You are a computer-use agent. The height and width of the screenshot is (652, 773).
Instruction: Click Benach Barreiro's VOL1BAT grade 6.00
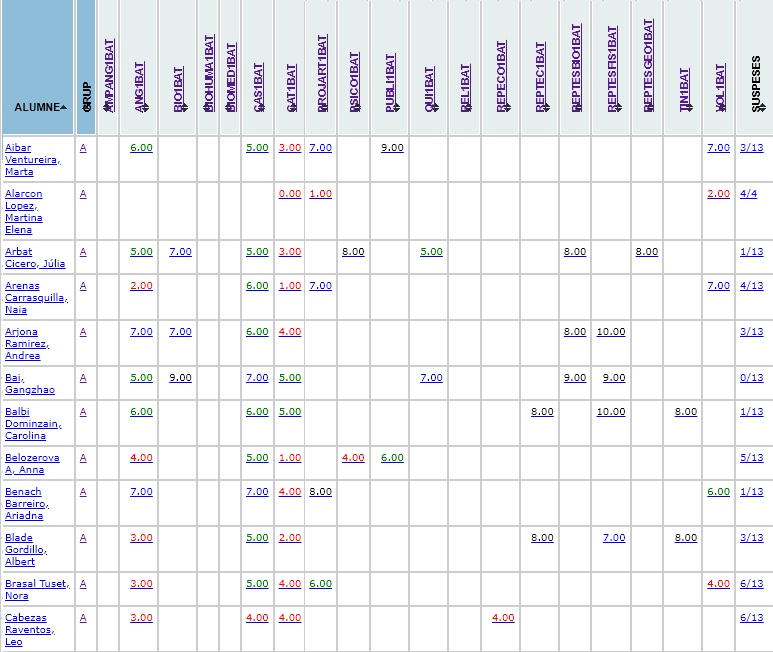click(x=718, y=492)
